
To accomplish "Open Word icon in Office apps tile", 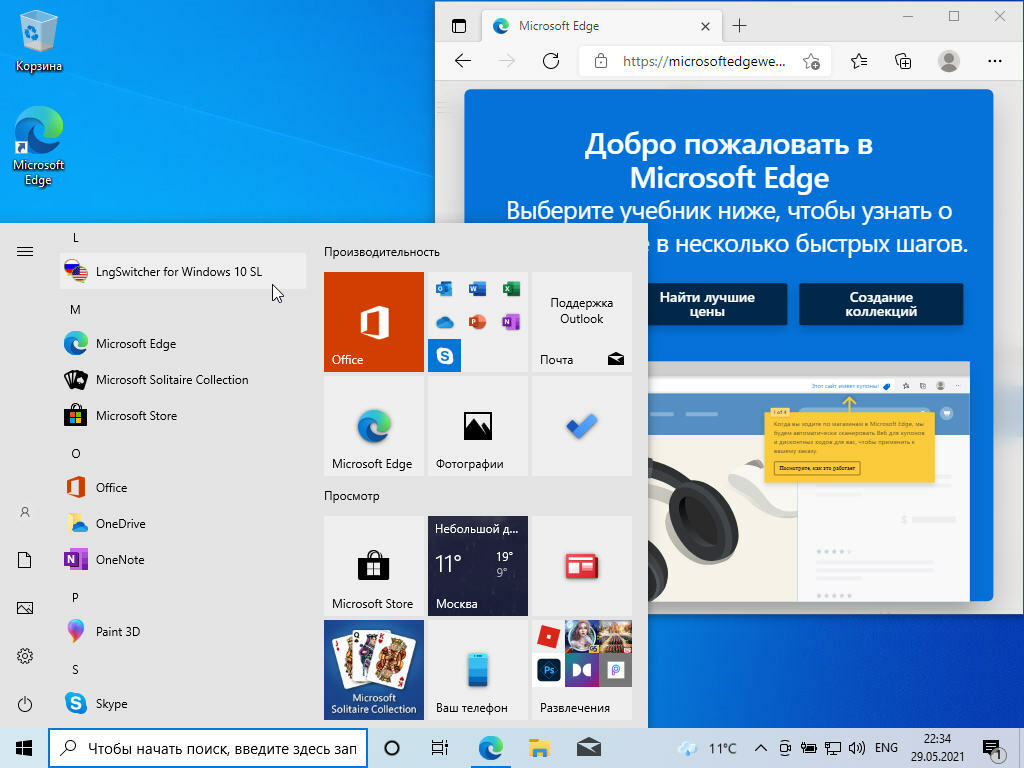I will pos(477,288).
